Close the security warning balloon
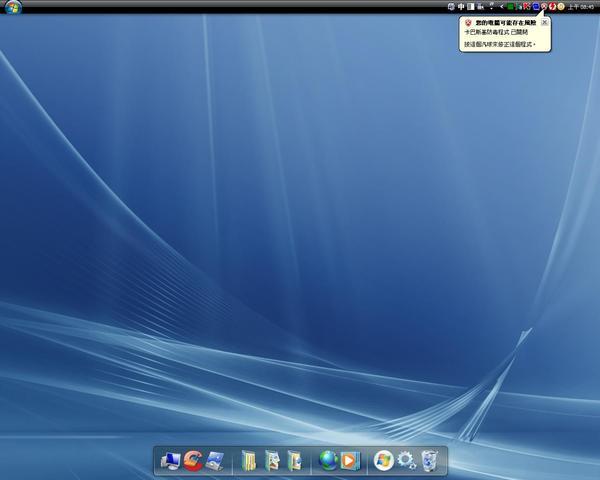Screen dimensions: 600x480 point(544,22)
